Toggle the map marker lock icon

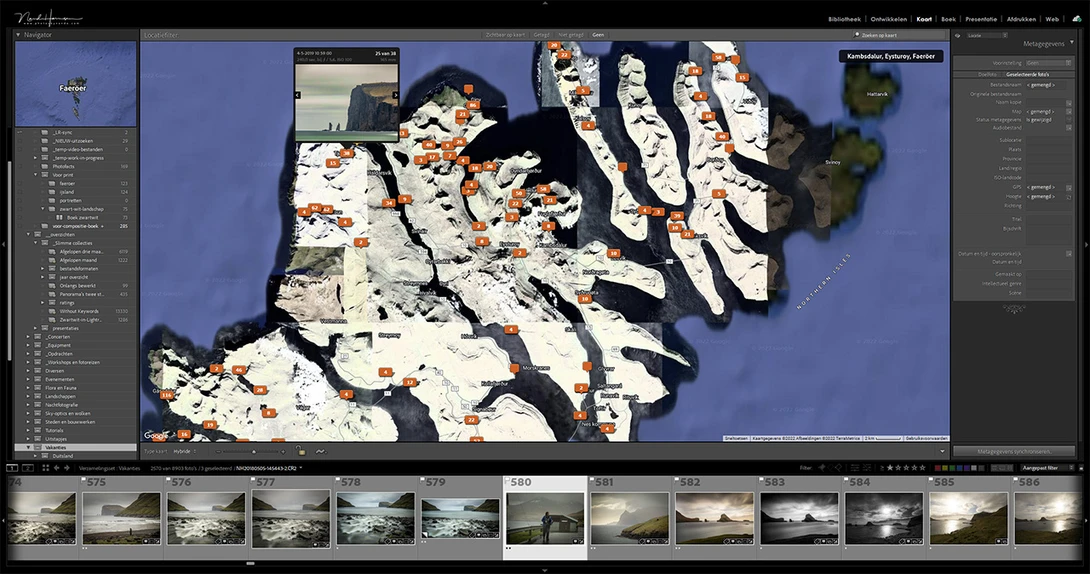[300, 451]
